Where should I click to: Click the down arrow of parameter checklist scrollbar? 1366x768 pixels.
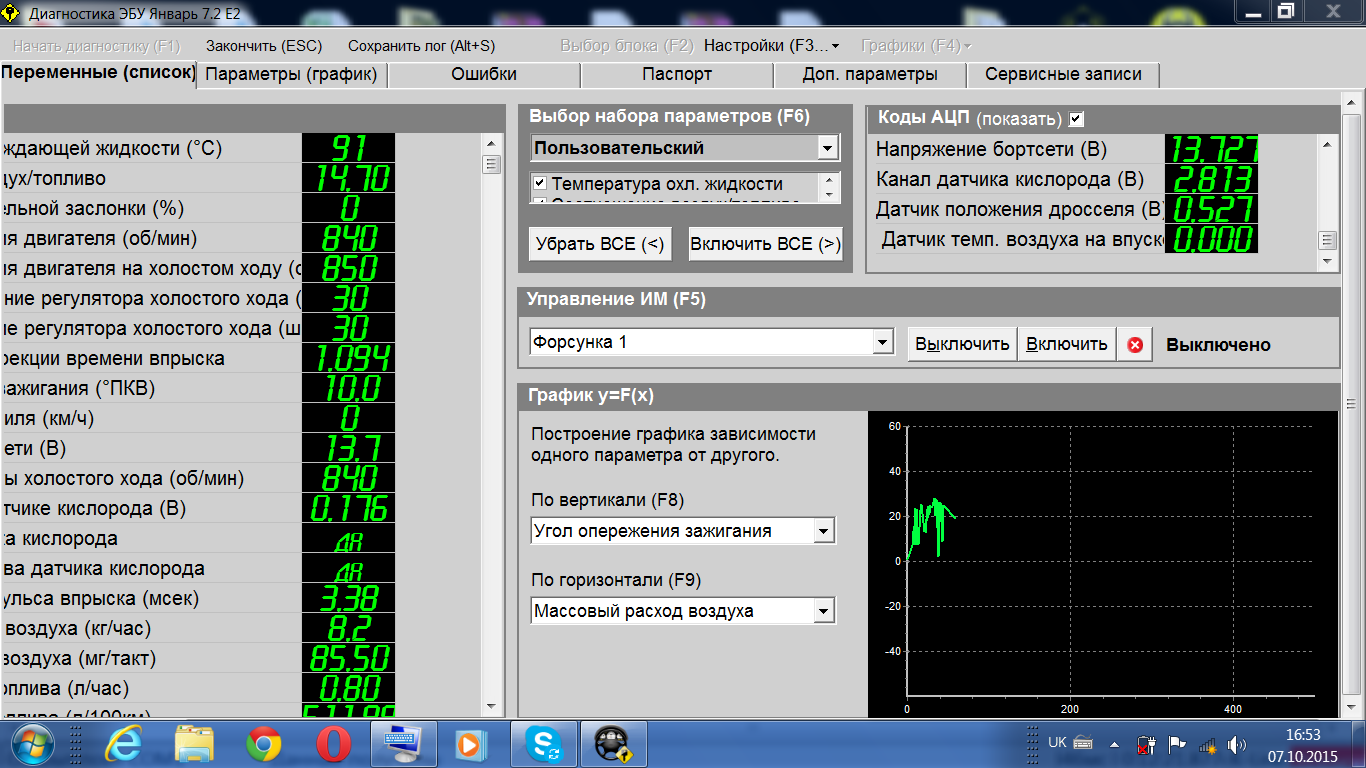click(828, 196)
